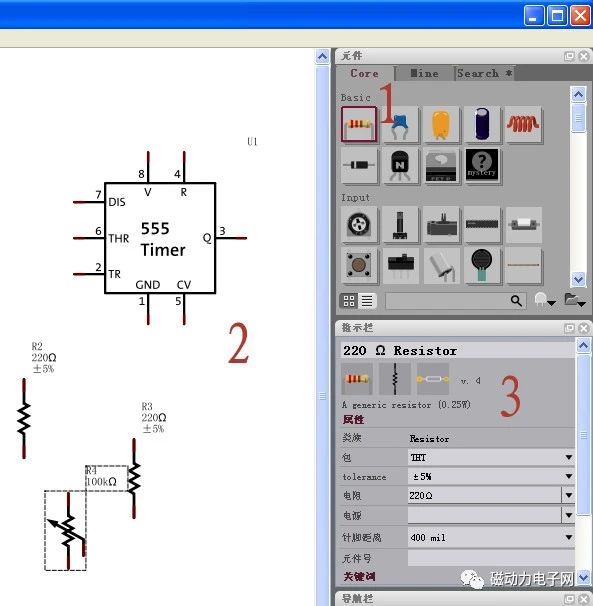Screen dimensions: 593x606
Task: Show the resistor schematic view thumbnail
Action: pos(395,379)
